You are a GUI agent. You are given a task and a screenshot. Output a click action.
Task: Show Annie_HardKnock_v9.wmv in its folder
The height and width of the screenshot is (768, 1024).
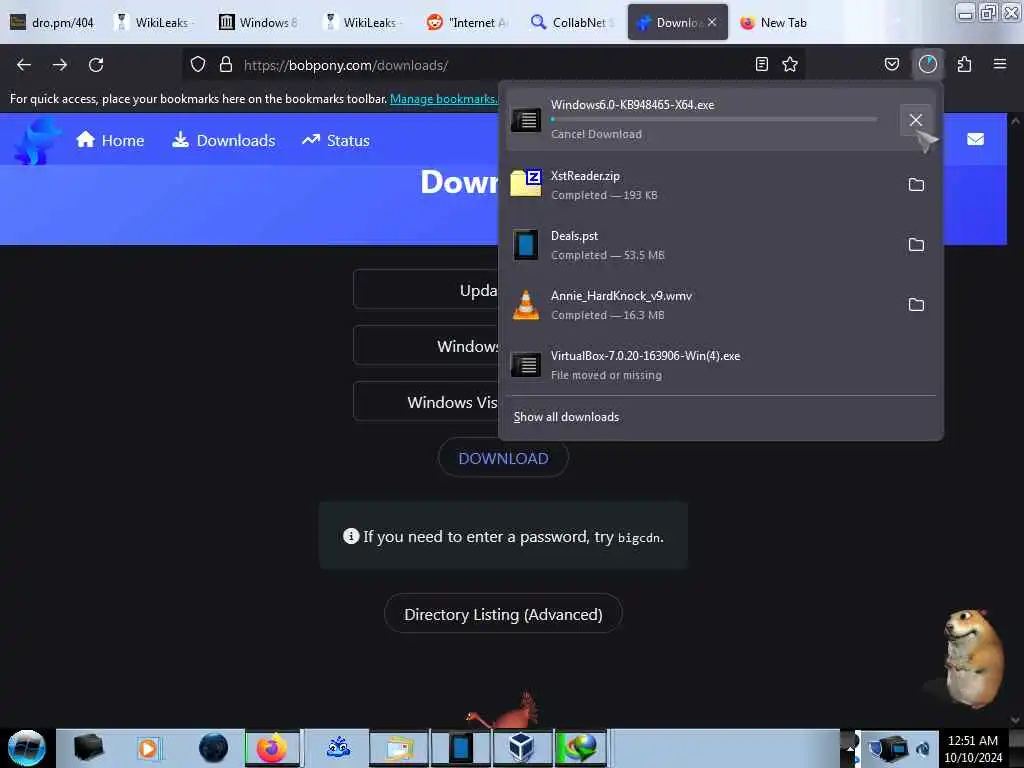(916, 305)
